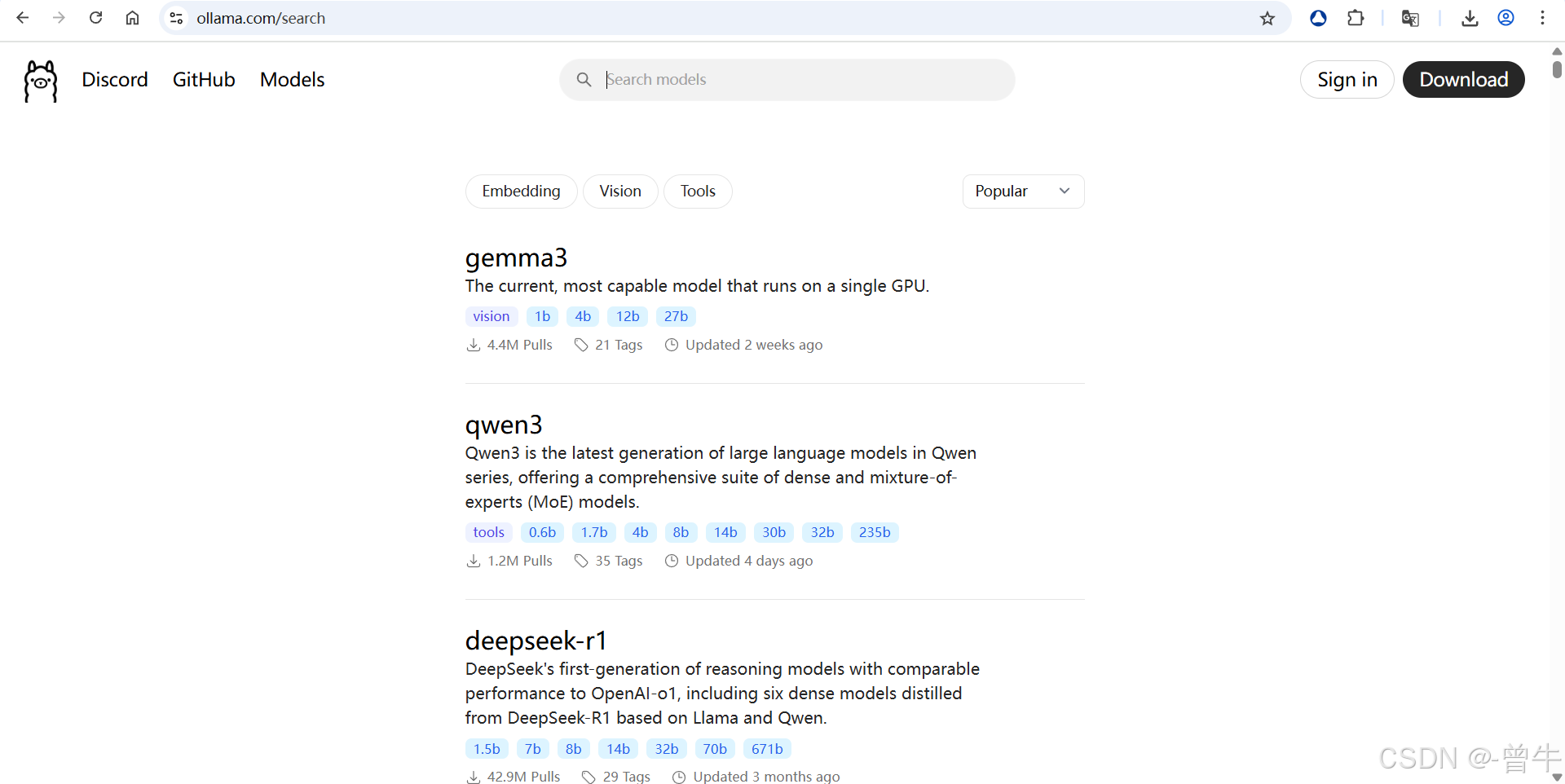Open the blue circular extension icon
1565x784 pixels.
(1318, 18)
